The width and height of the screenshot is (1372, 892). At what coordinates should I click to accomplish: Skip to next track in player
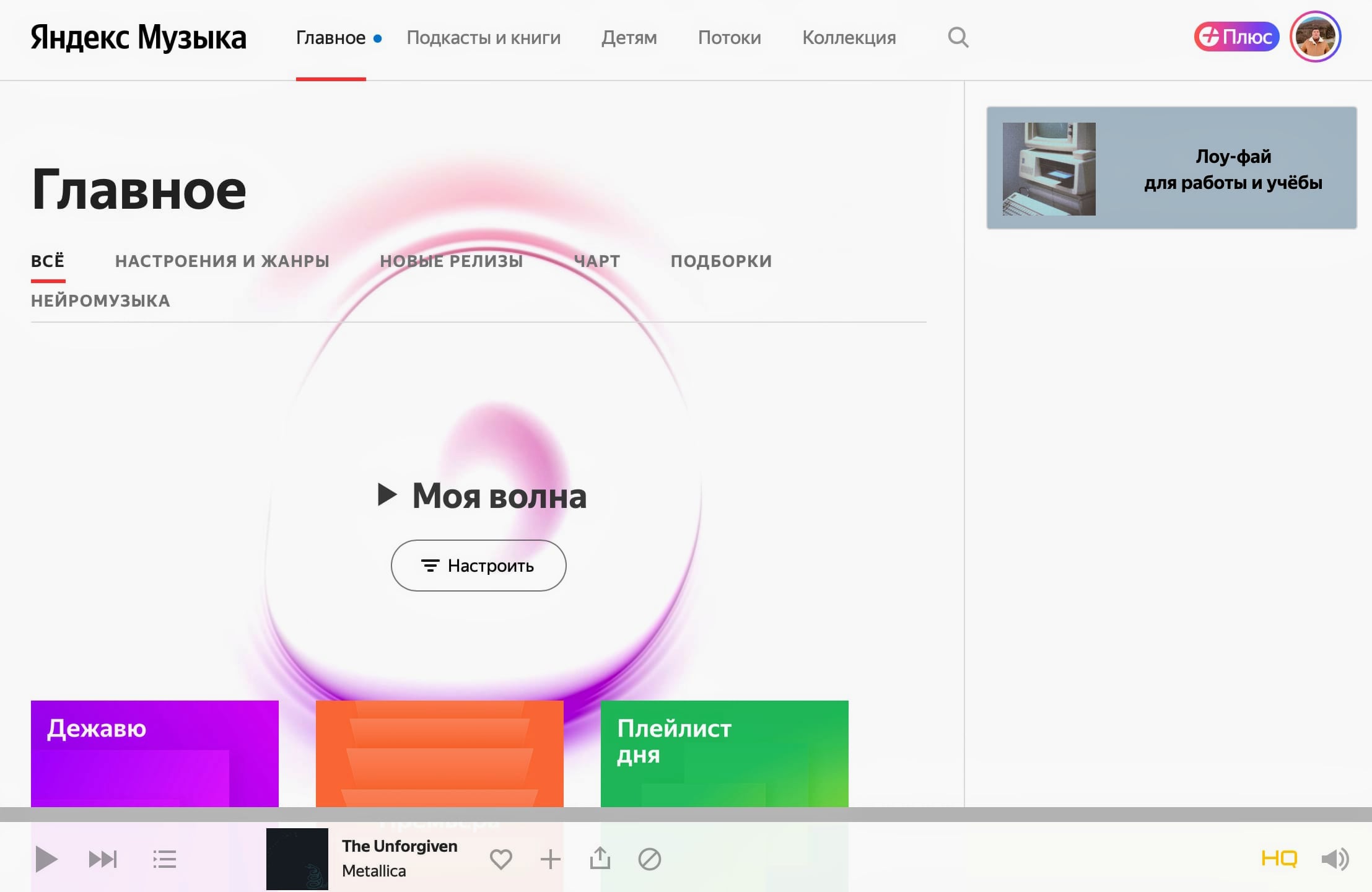(102, 859)
